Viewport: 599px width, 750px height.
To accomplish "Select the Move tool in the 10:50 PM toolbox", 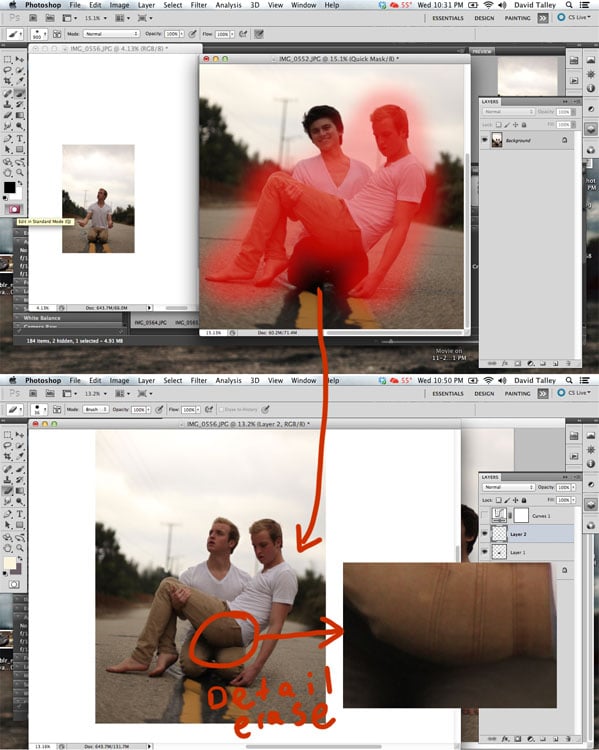I will (20, 435).
